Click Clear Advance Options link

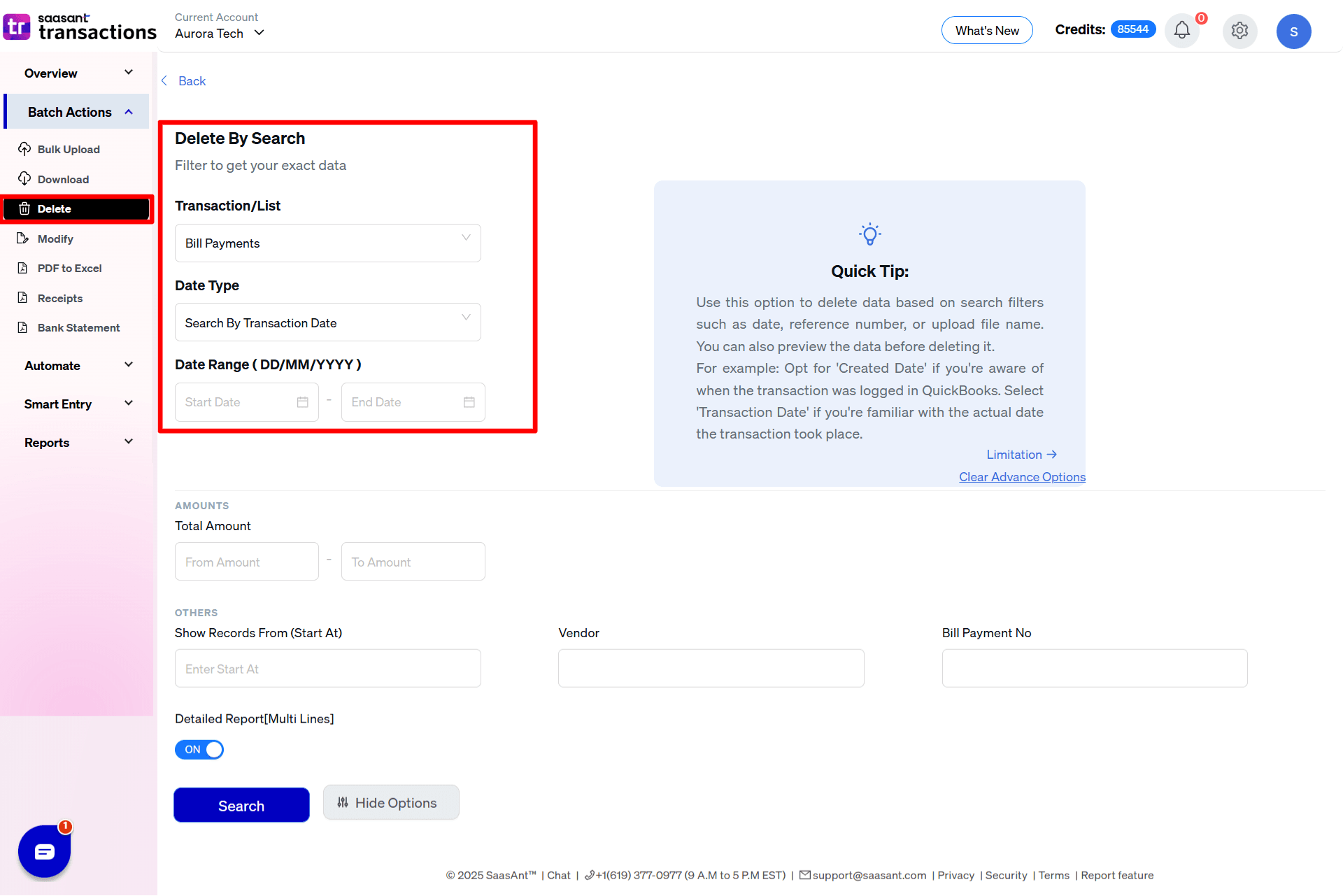[x=1022, y=477]
